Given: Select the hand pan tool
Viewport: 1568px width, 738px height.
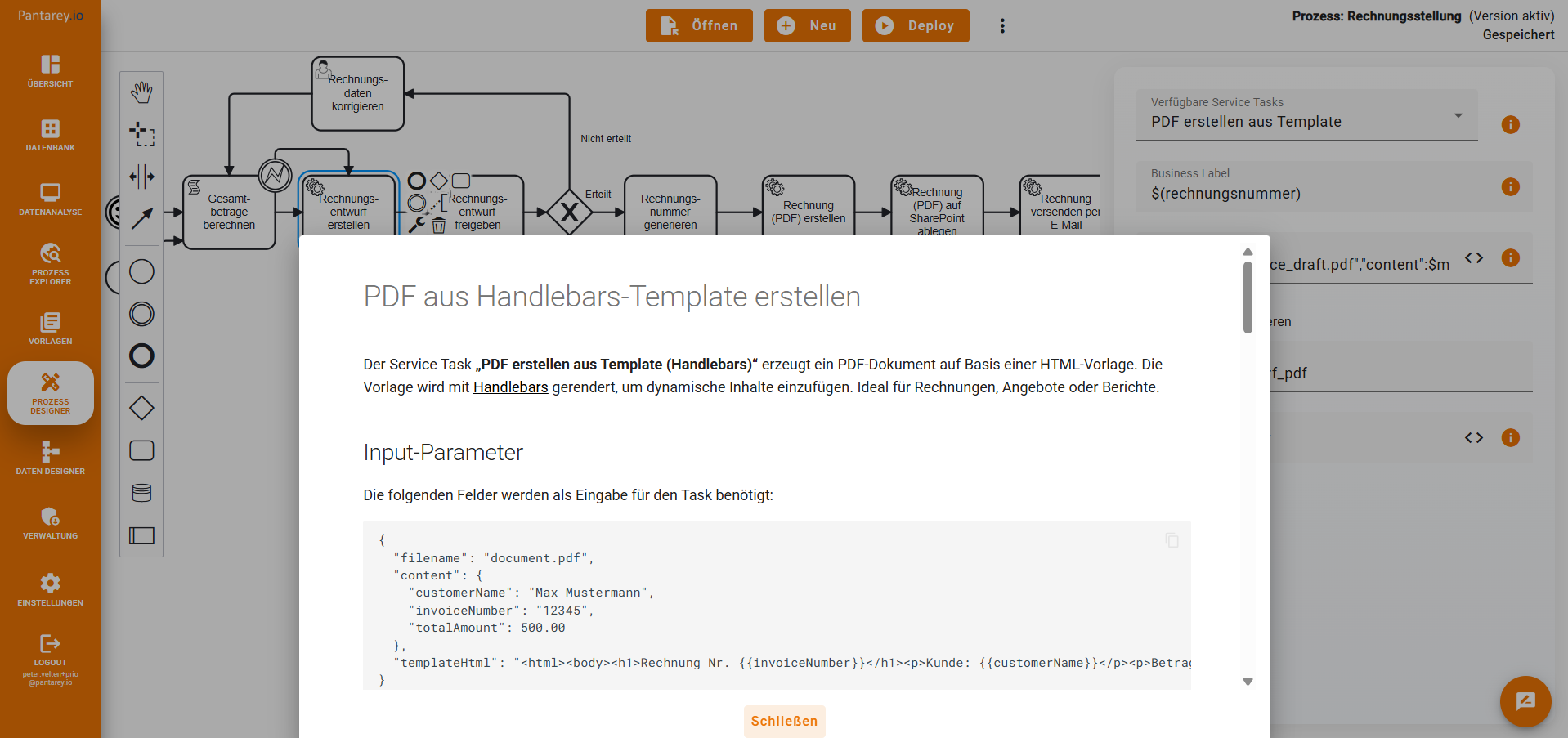Looking at the screenshot, I should pos(141,92).
